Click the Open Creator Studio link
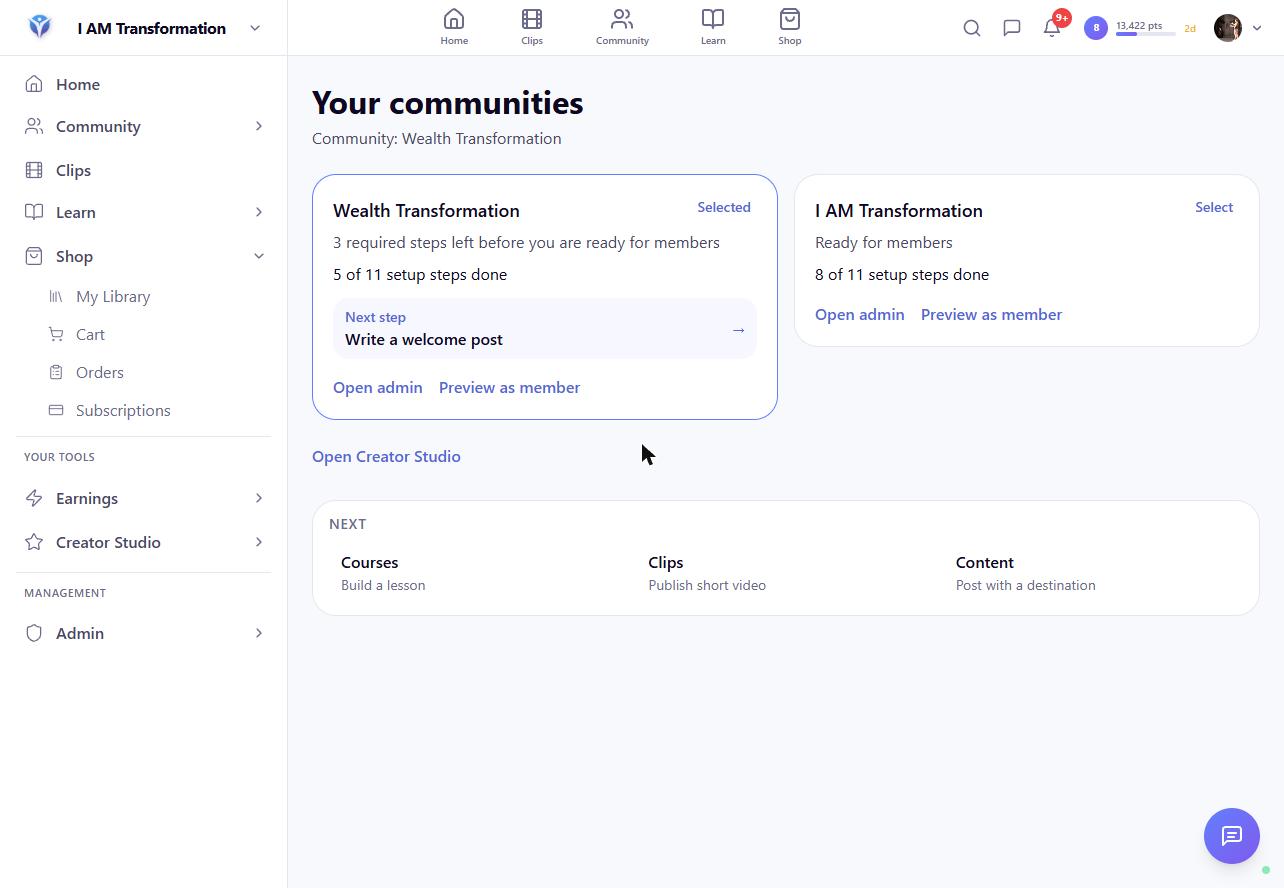 [386, 456]
